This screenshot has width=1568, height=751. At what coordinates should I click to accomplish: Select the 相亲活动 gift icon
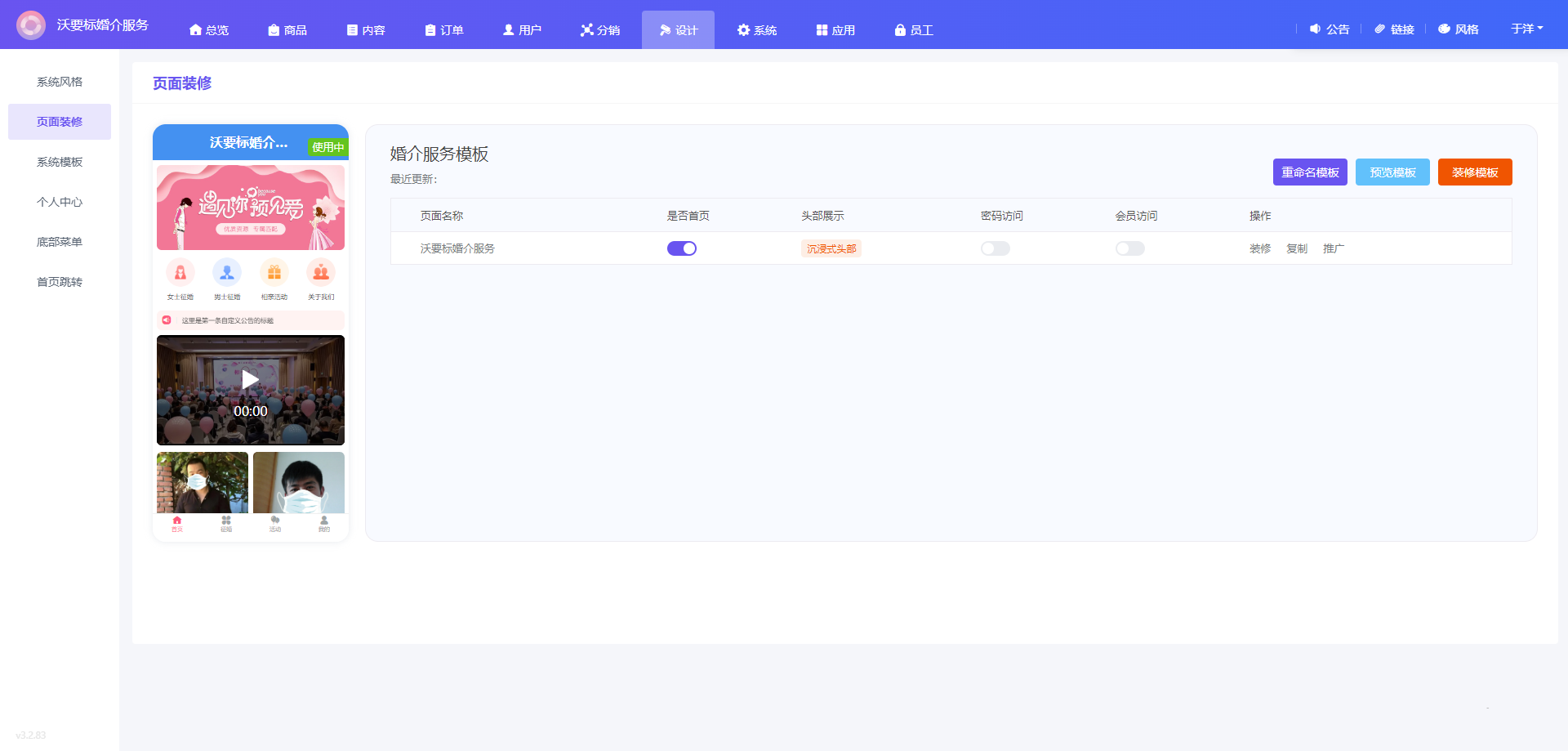coord(274,272)
